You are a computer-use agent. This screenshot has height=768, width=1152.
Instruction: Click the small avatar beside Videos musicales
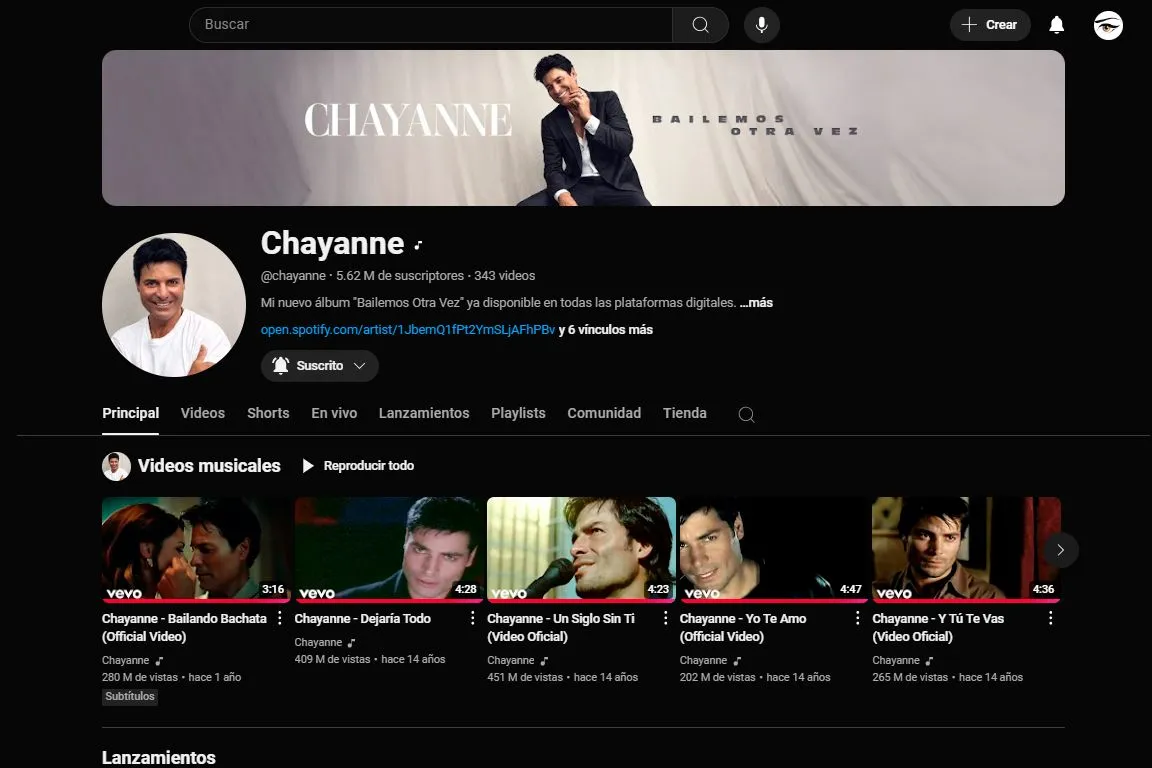point(116,466)
